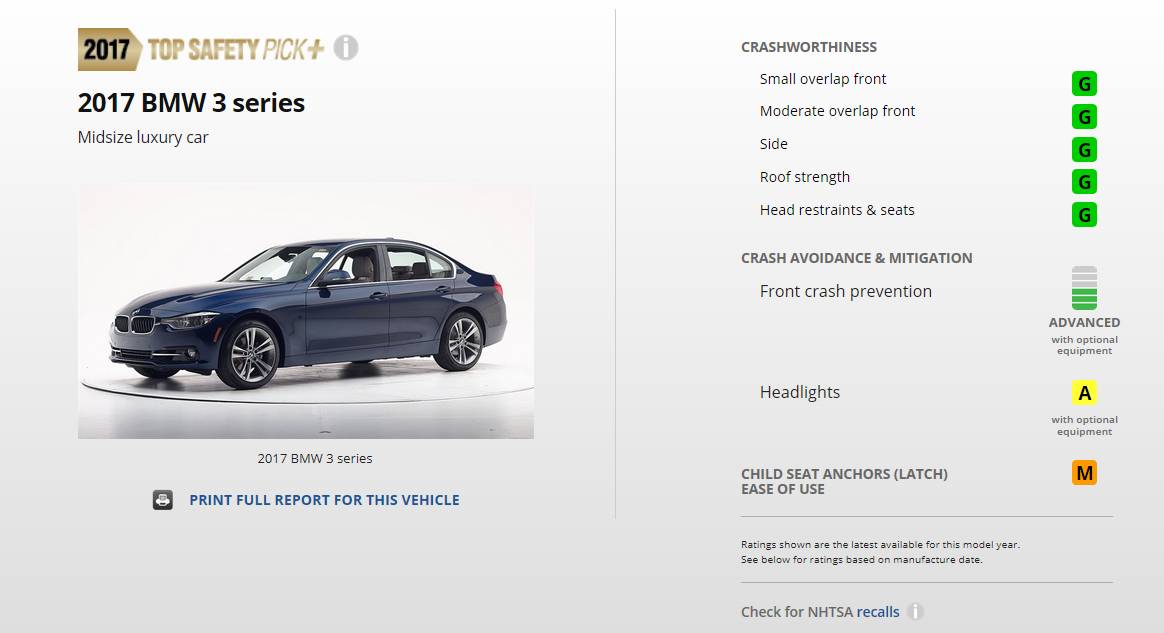This screenshot has width=1164, height=633.
Task: Click the Roof strength G rating badge
Action: [1084, 182]
